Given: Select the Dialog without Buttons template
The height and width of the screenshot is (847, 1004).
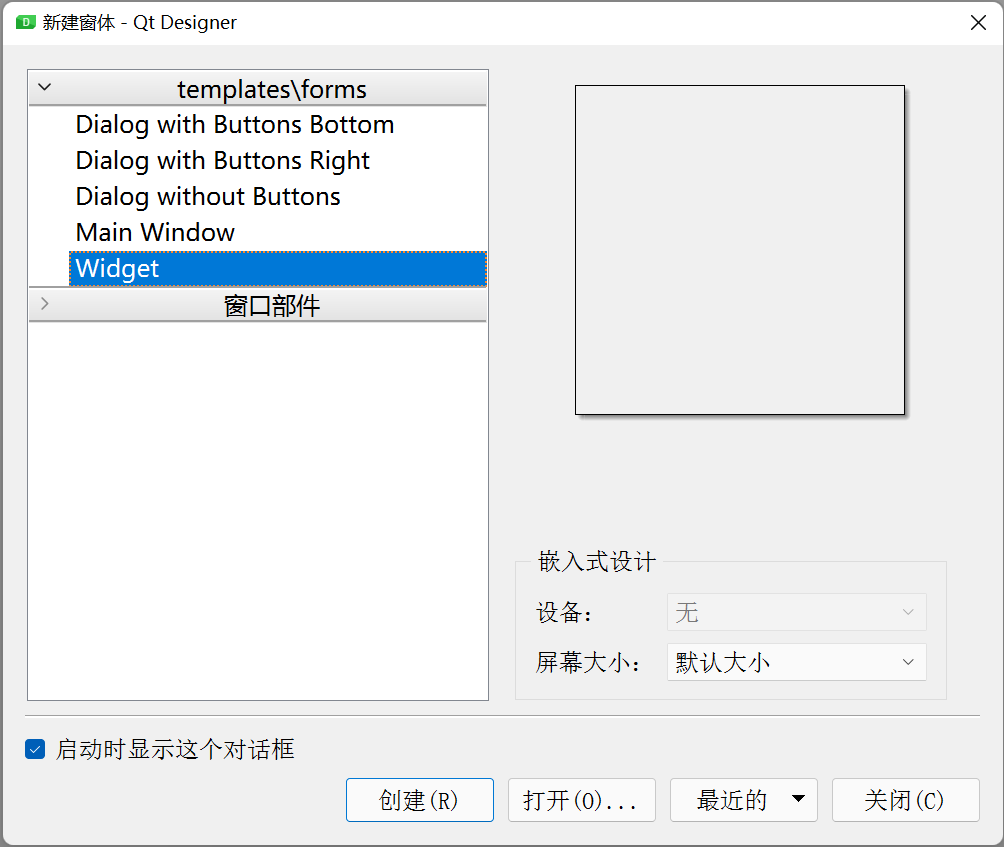Looking at the screenshot, I should coord(208,196).
